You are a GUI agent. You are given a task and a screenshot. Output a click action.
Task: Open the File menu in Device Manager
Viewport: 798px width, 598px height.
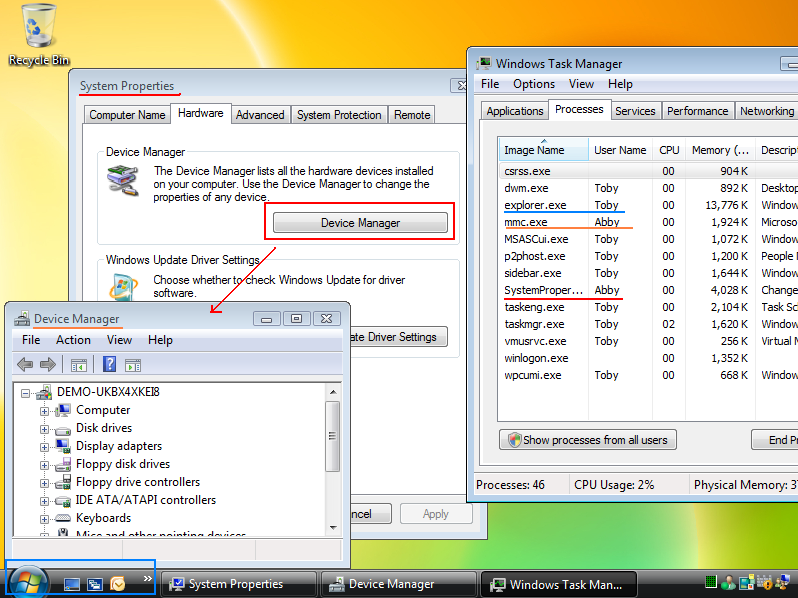[x=31, y=340]
